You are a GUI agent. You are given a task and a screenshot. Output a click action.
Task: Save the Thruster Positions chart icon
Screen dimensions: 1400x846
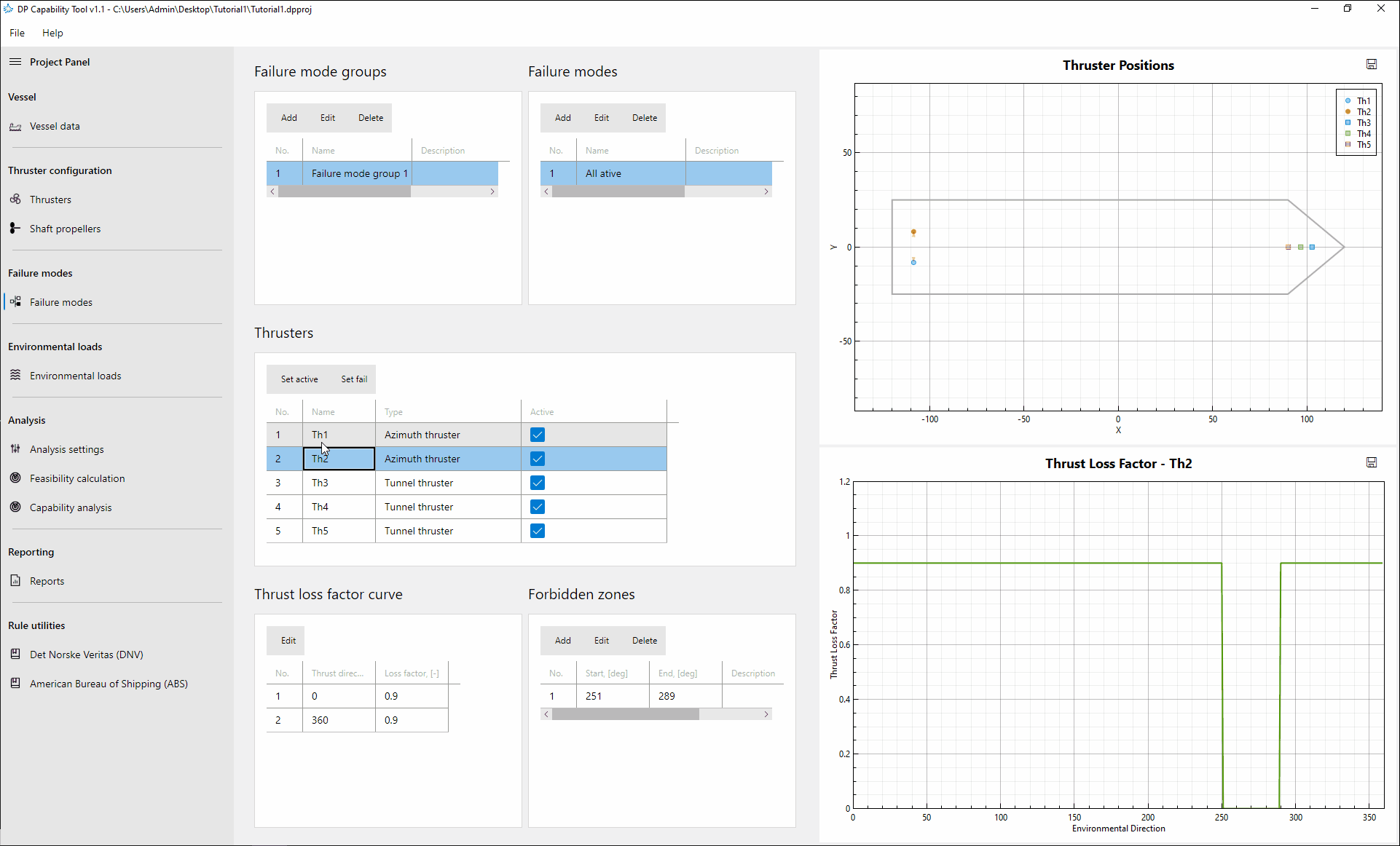1372,65
